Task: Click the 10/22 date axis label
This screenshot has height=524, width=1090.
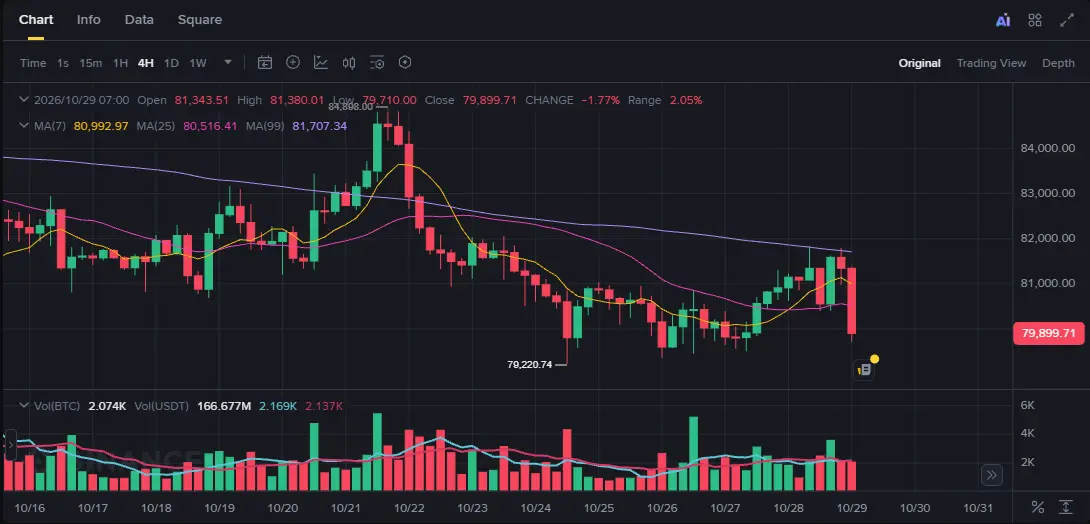Action: tap(410, 508)
